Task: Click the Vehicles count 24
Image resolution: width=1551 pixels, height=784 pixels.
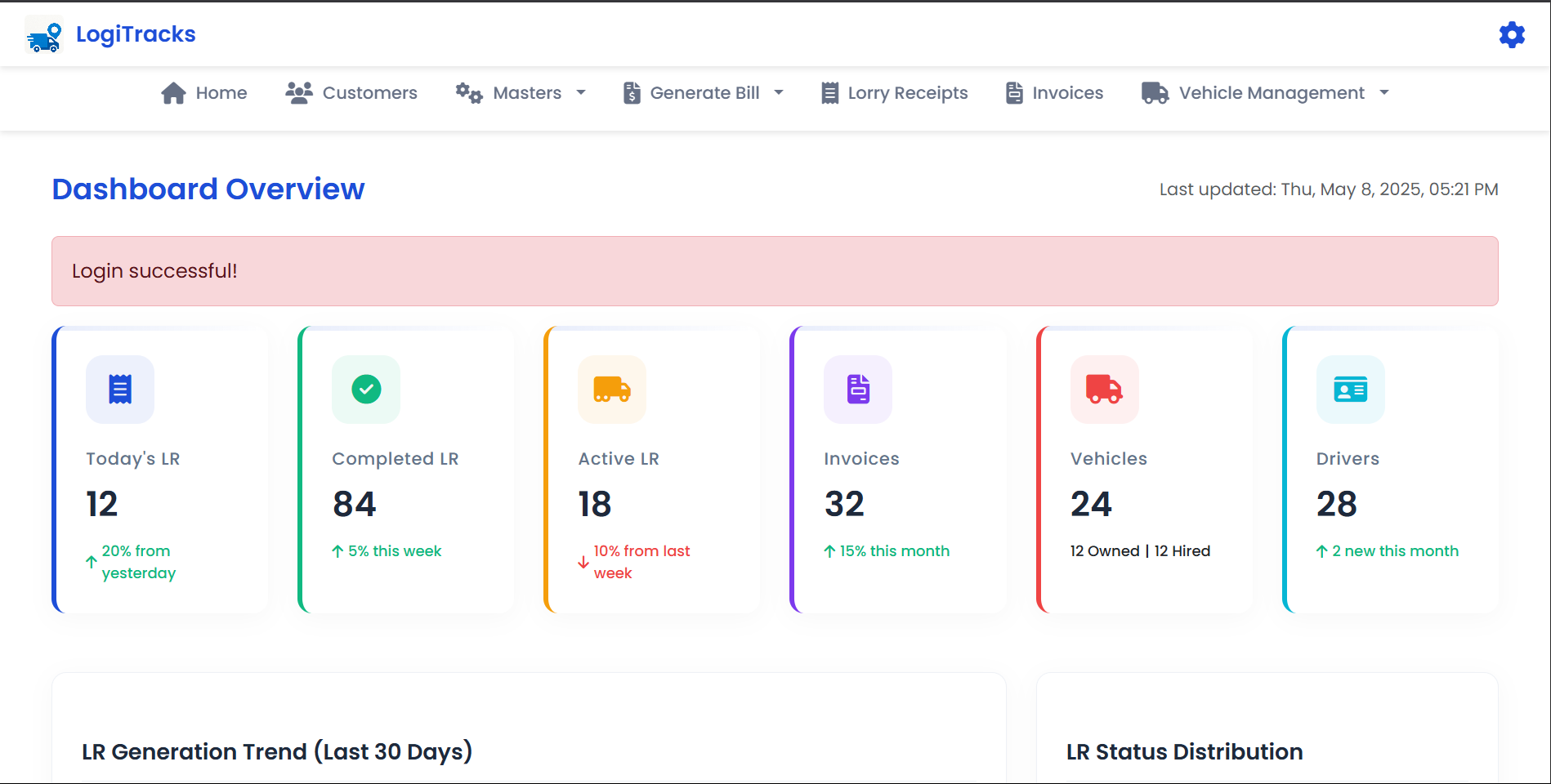Action: click(x=1091, y=504)
